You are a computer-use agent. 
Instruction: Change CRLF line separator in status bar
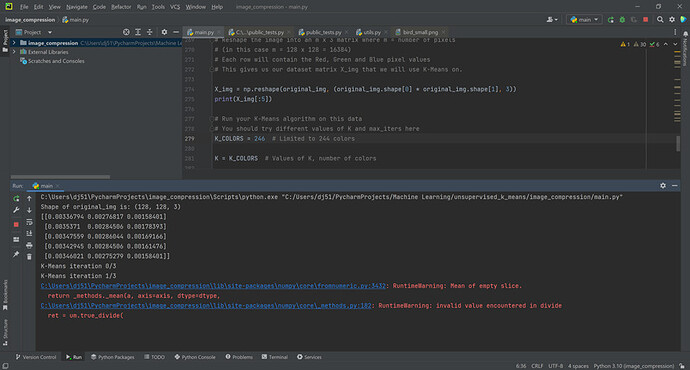(x=537, y=366)
